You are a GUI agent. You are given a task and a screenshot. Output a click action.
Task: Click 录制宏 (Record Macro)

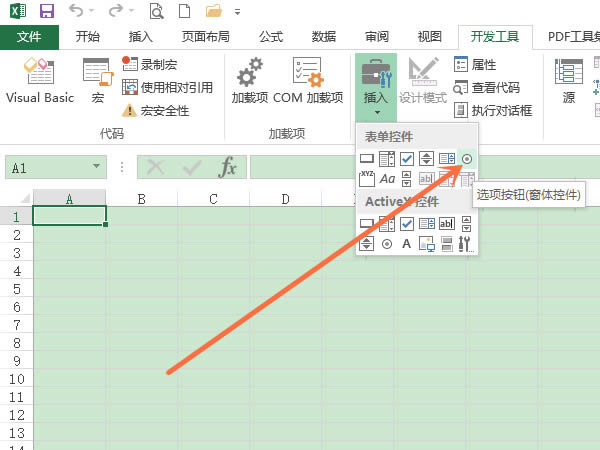tap(150, 64)
